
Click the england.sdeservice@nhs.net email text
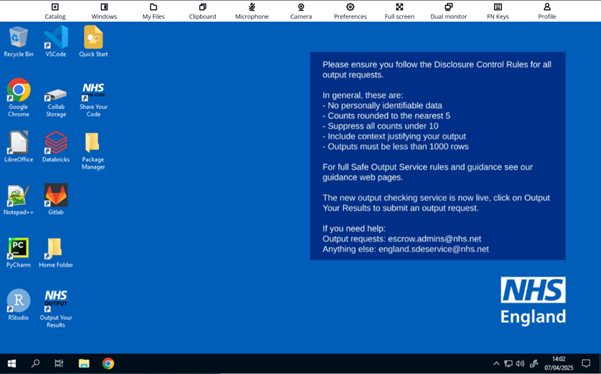[434, 249]
